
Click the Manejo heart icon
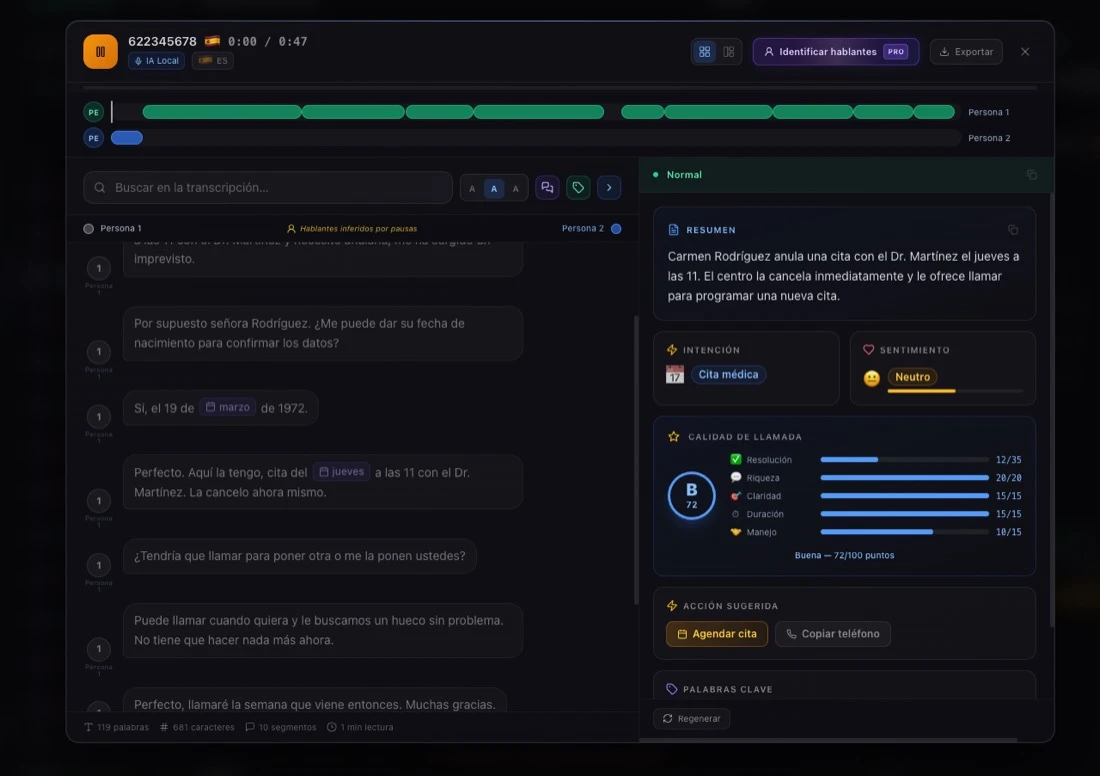click(735, 532)
